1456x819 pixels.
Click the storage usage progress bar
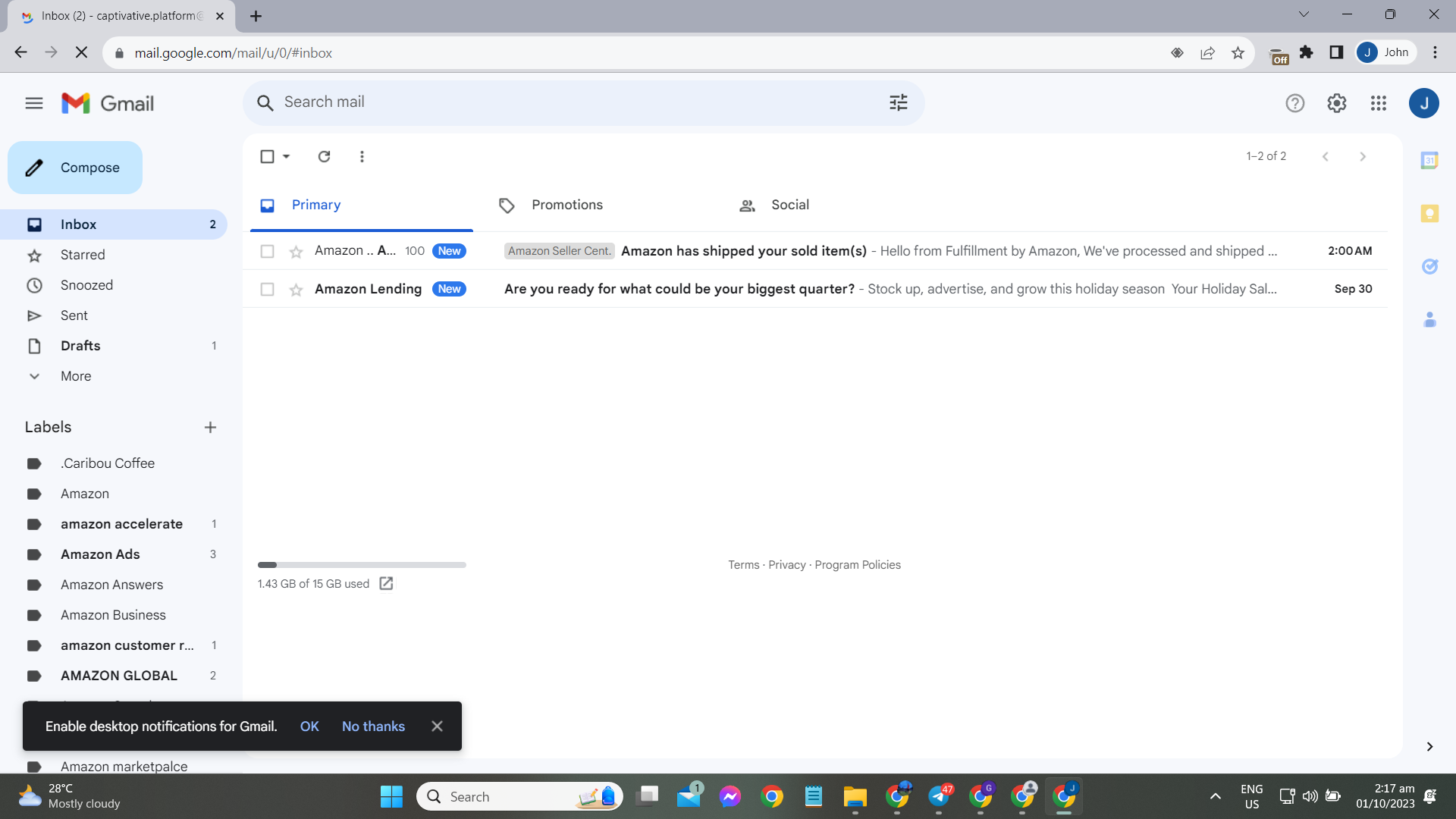click(x=362, y=565)
